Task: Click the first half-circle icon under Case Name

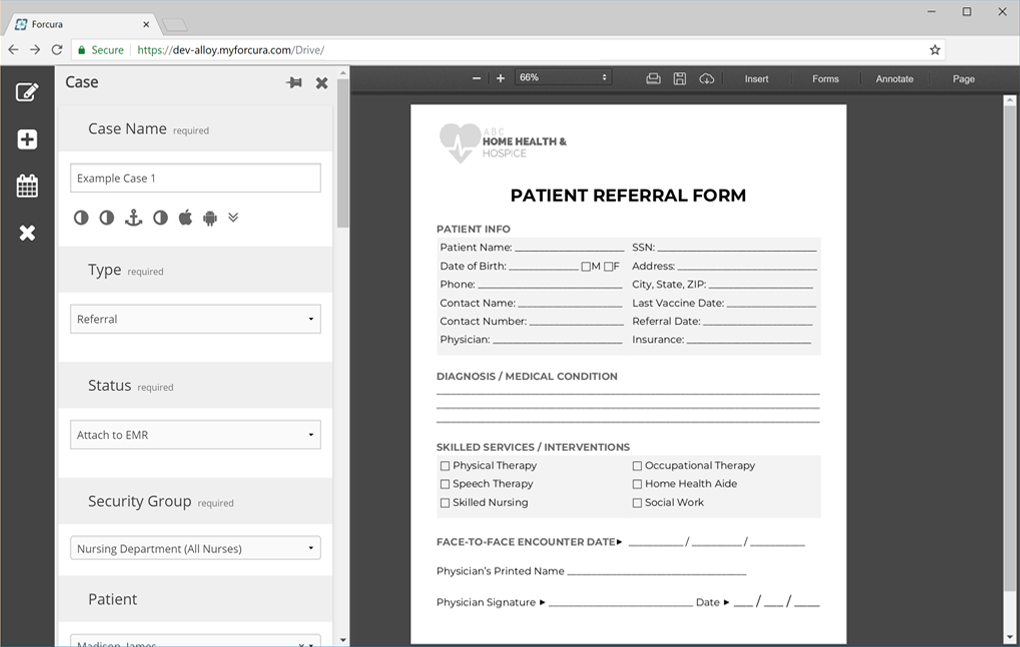Action: tap(81, 218)
